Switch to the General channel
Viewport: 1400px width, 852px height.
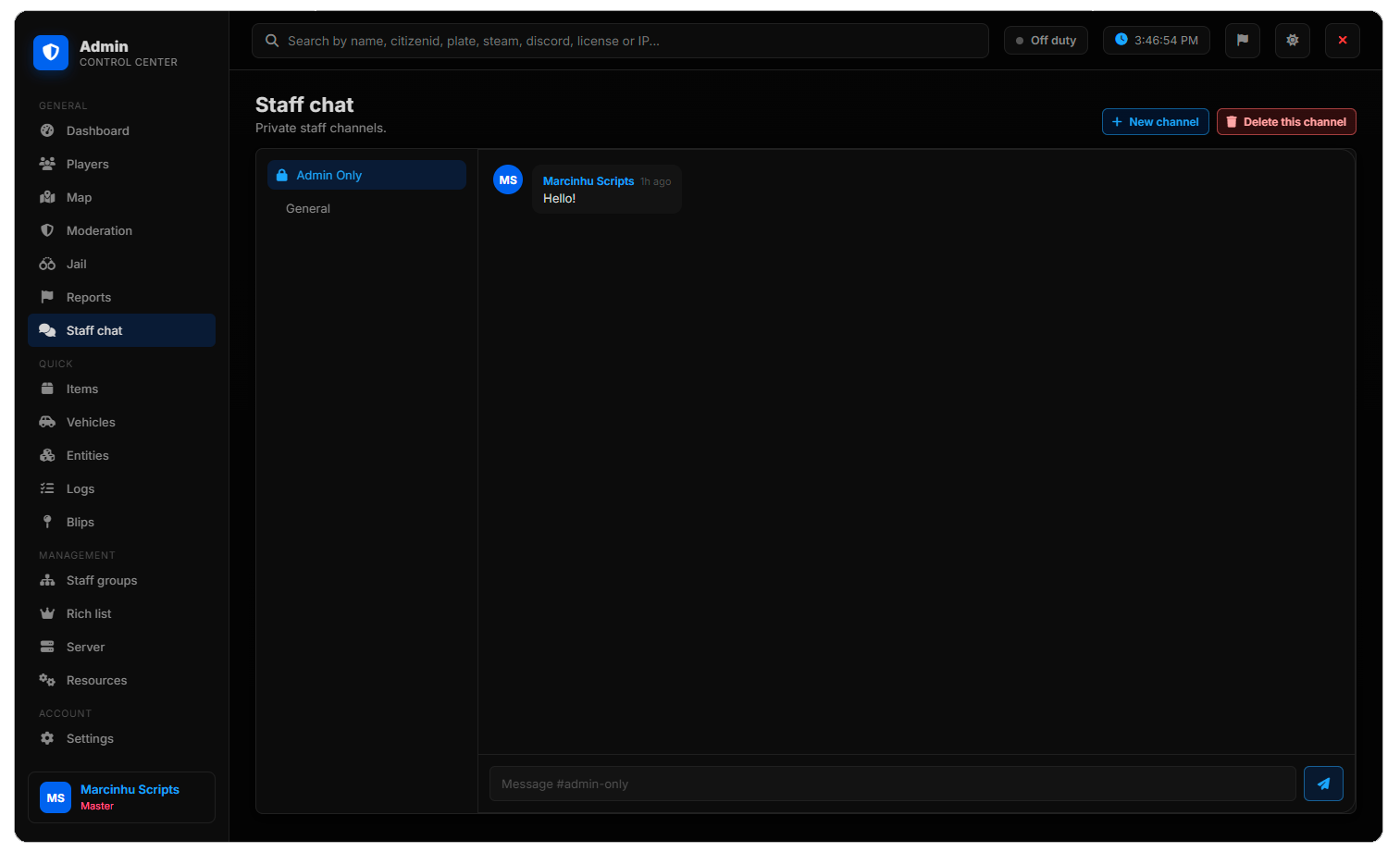[x=366, y=208]
